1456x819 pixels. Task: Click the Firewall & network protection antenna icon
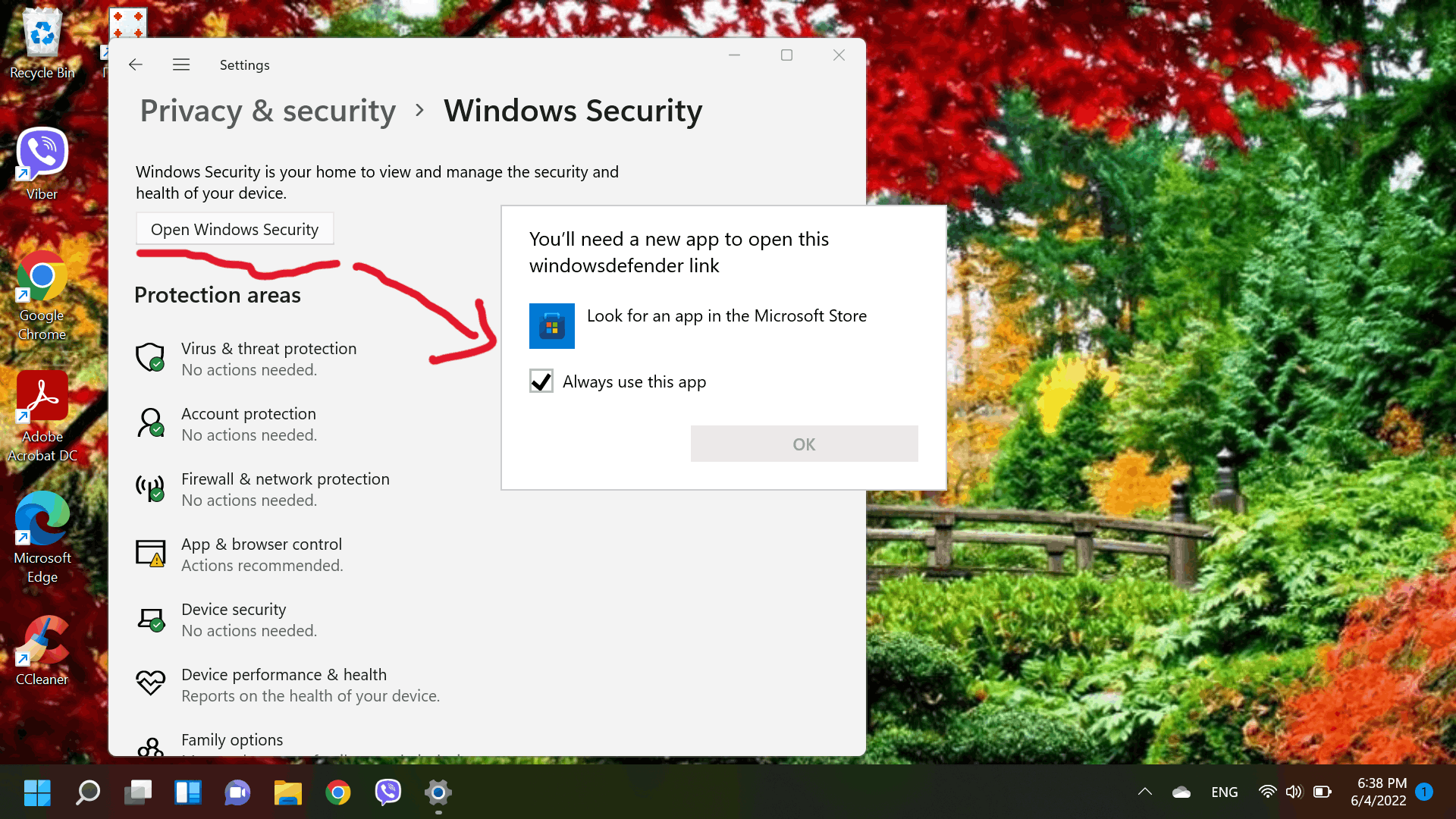click(150, 488)
